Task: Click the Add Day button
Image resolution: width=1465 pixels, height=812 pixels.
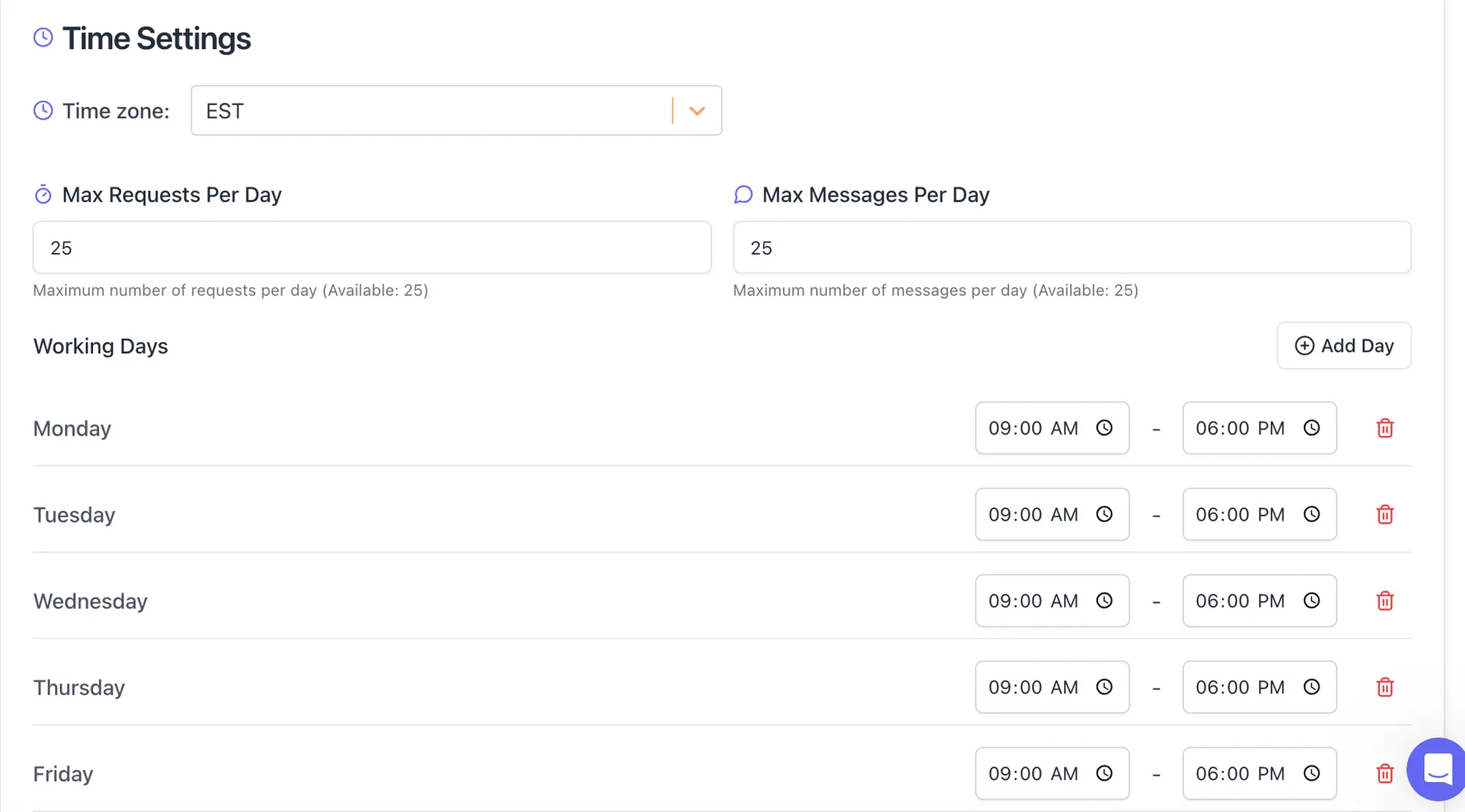Action: coord(1343,346)
